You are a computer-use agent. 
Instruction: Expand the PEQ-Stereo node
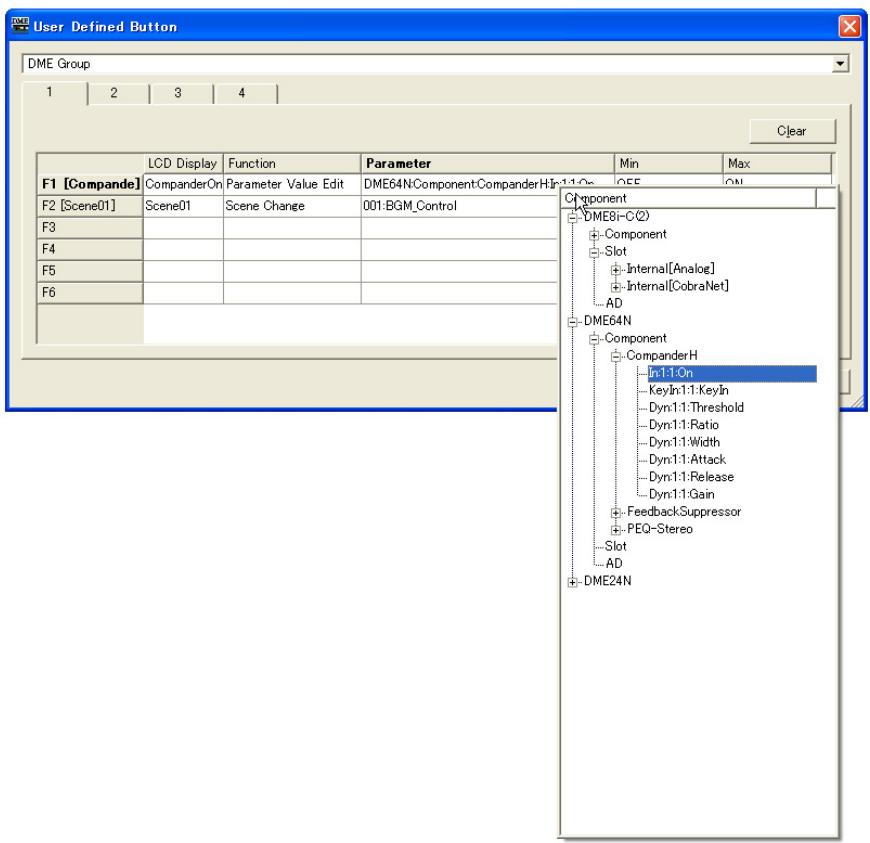tap(616, 529)
